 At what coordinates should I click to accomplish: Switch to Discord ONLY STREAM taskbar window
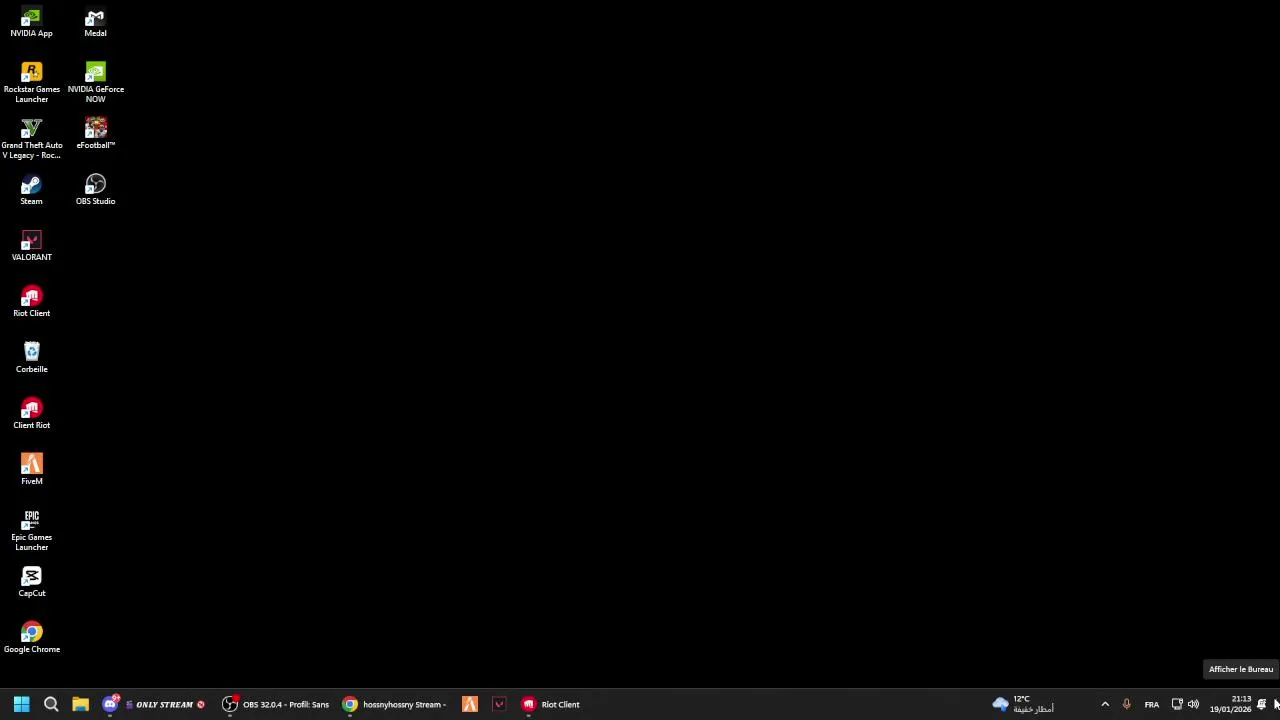[153, 704]
